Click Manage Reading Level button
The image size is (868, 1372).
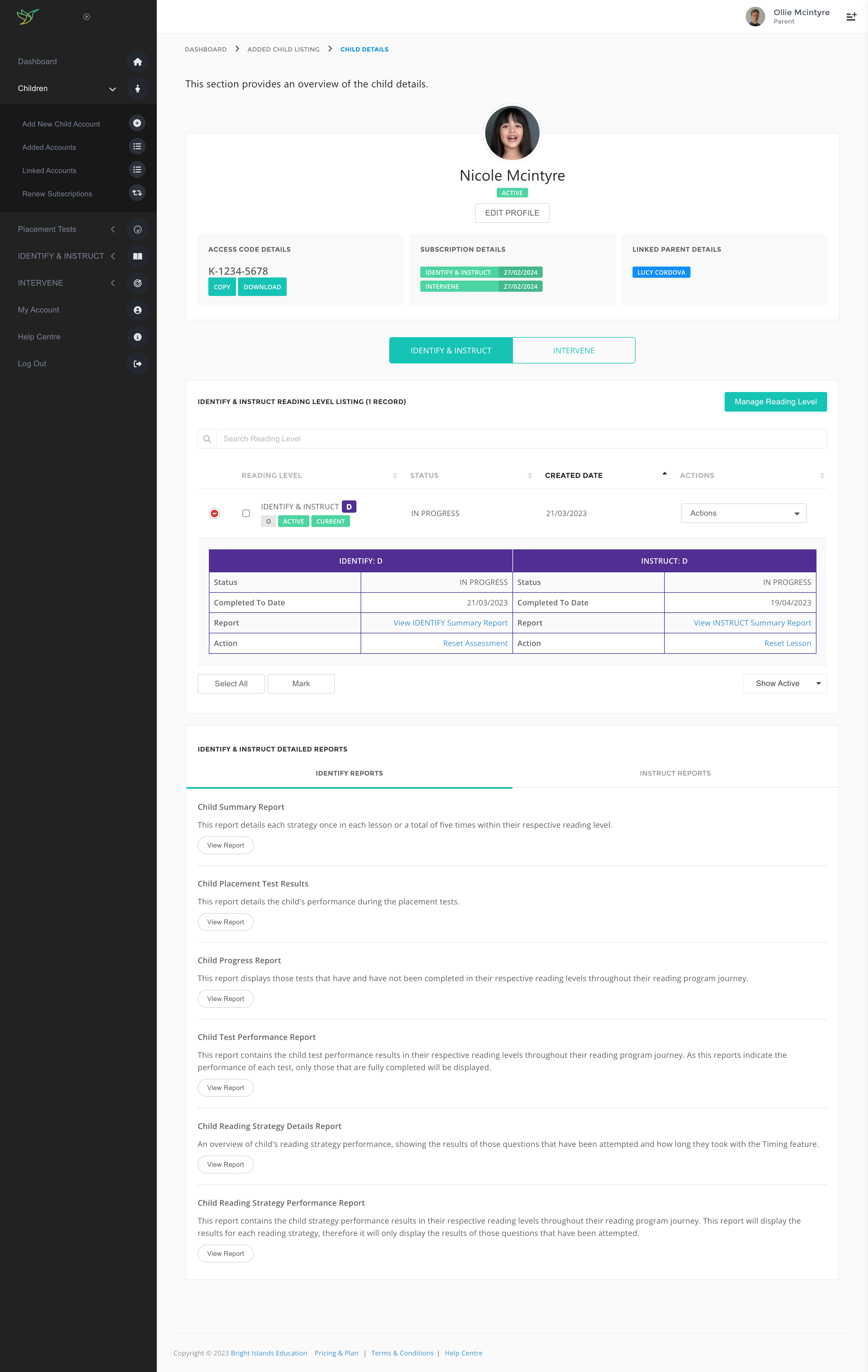(x=775, y=402)
